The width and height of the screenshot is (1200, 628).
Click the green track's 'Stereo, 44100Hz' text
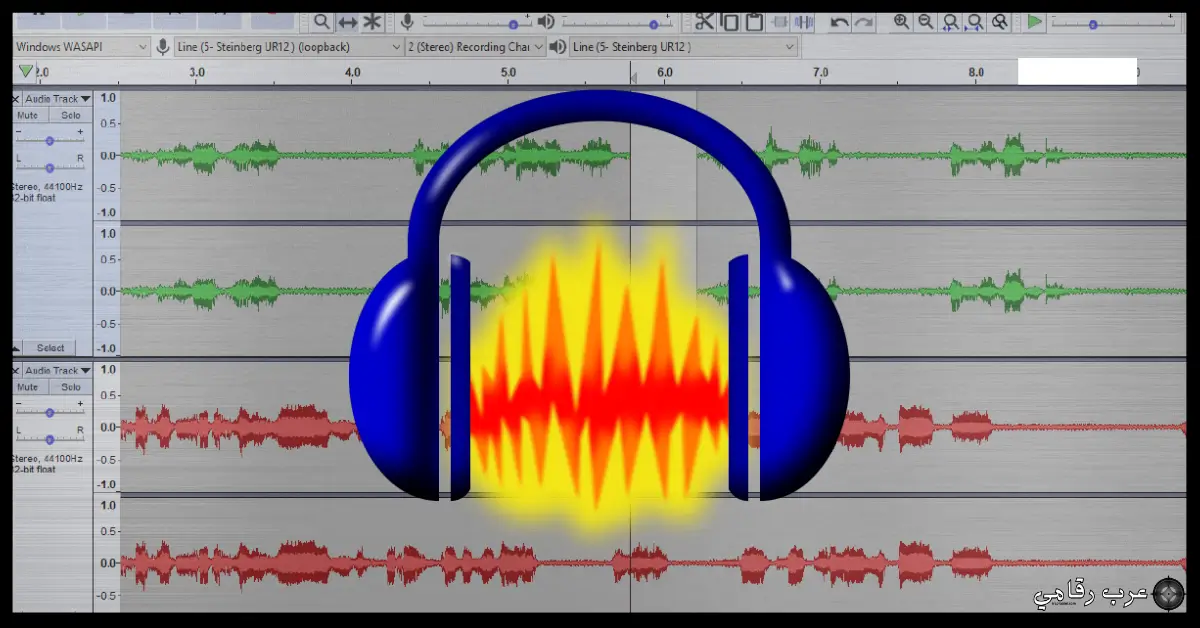point(47,187)
